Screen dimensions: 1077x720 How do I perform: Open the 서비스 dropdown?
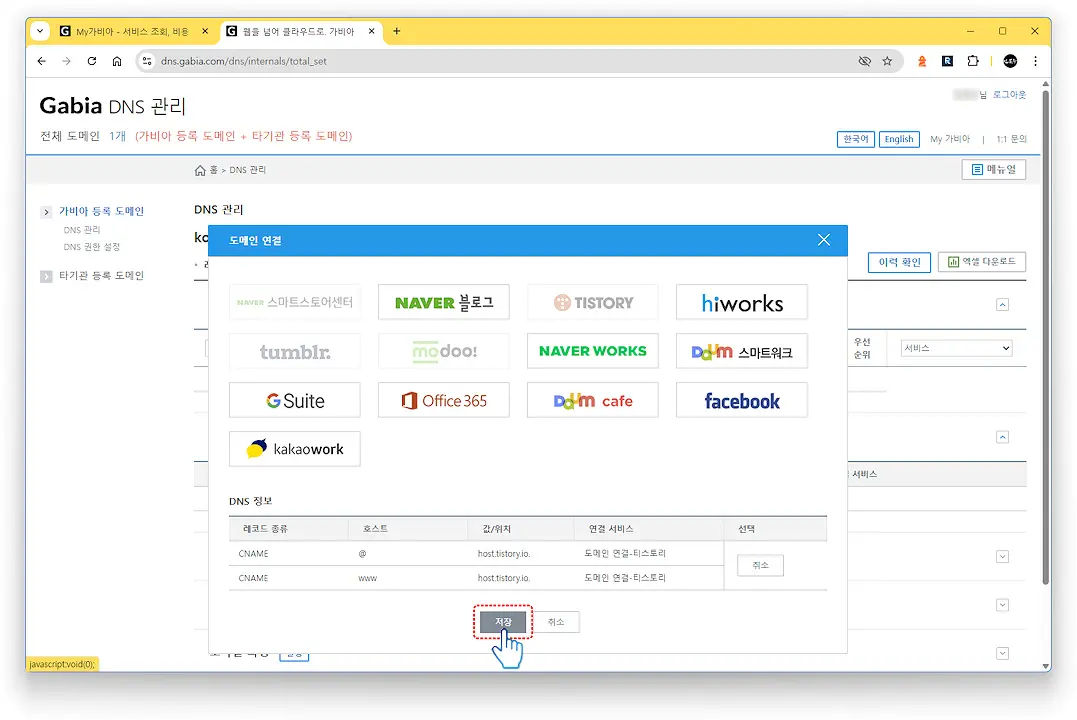pyautogui.click(x=956, y=348)
